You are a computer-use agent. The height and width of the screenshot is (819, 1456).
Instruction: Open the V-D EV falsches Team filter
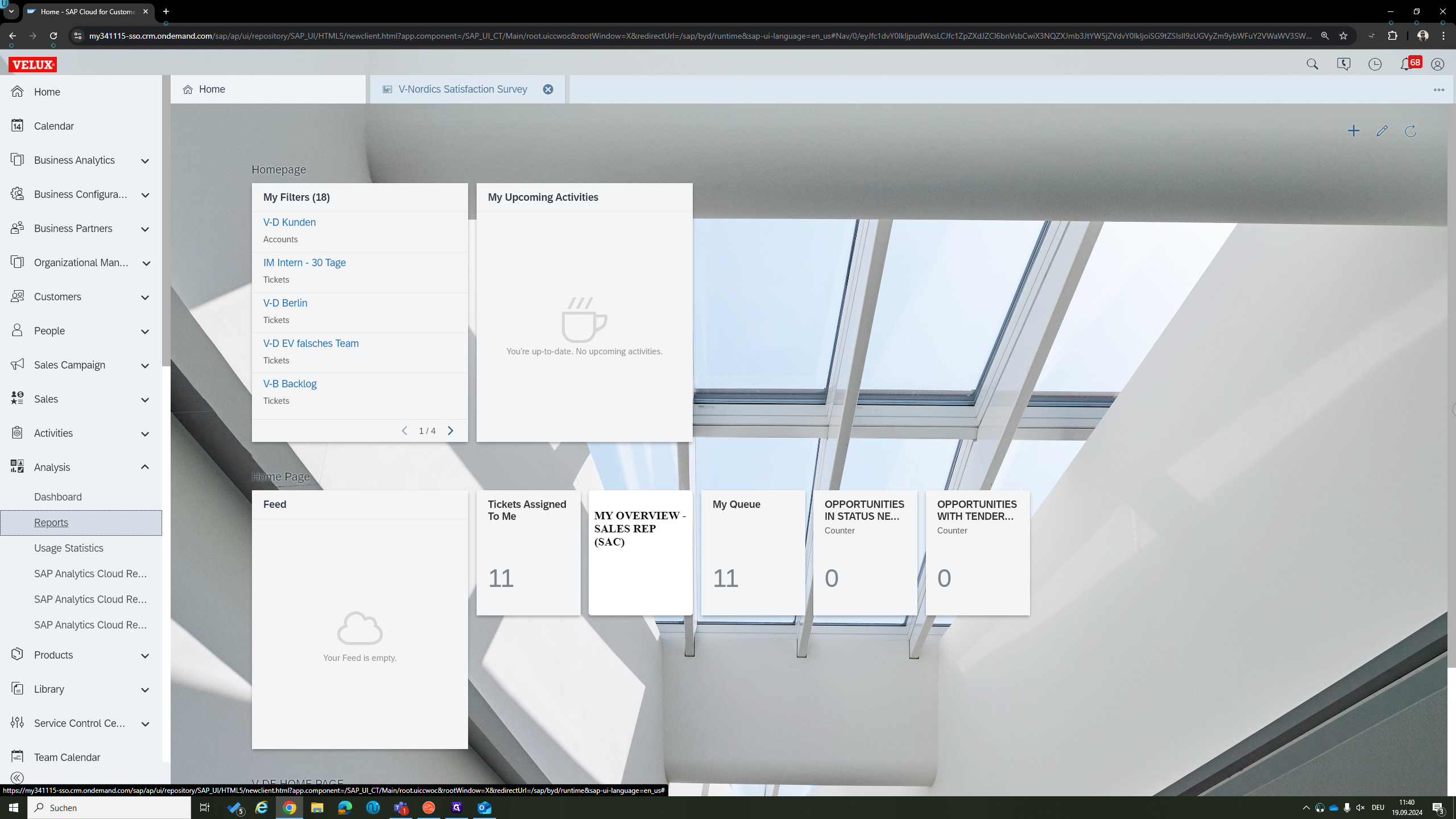[311, 343]
